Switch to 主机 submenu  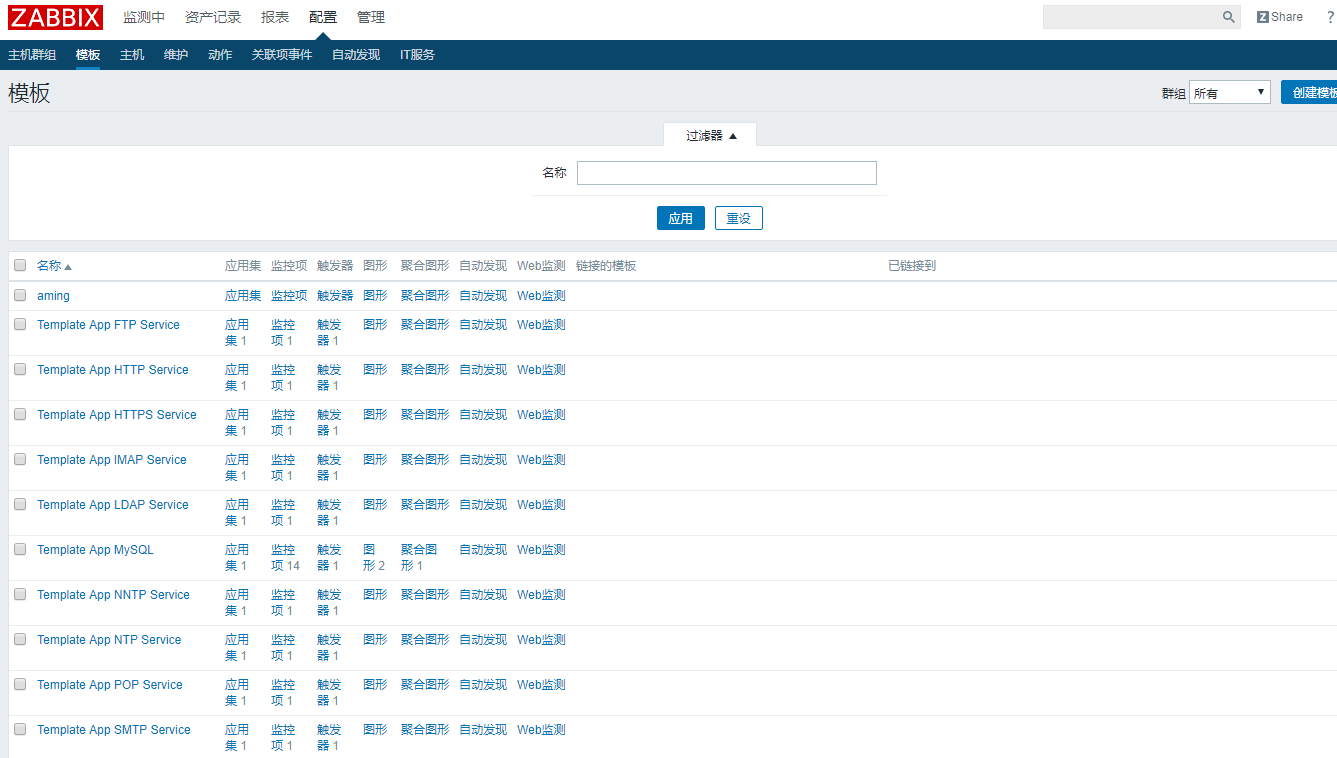click(132, 55)
